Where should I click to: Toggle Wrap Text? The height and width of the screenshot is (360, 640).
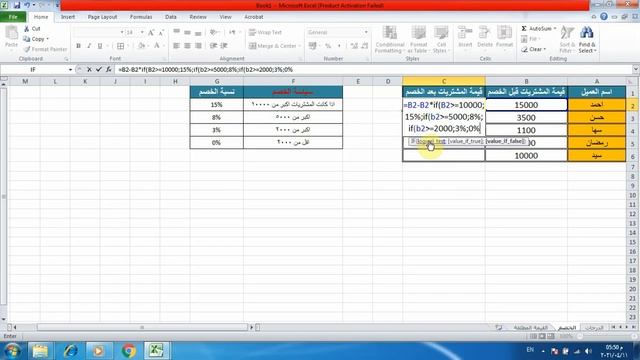[265, 32]
